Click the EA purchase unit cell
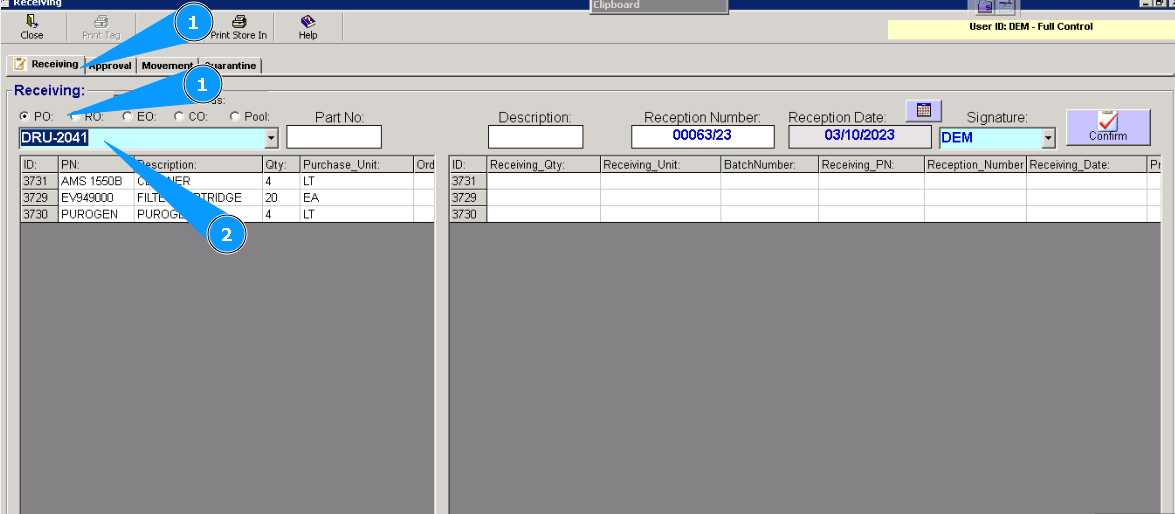 pos(357,198)
